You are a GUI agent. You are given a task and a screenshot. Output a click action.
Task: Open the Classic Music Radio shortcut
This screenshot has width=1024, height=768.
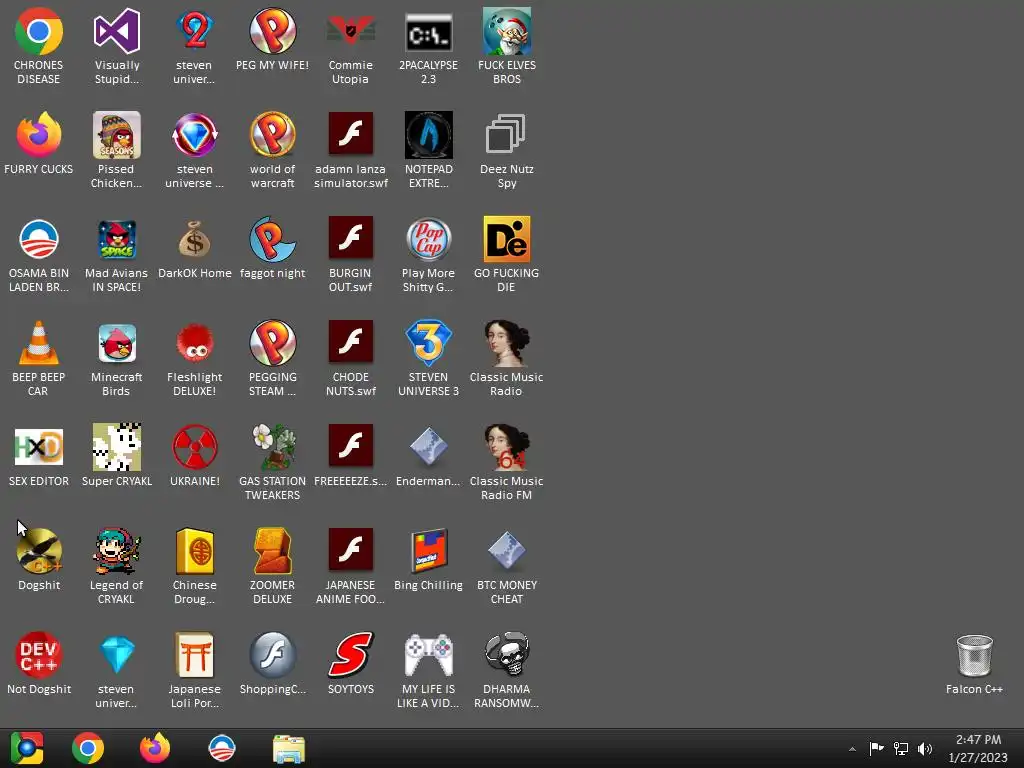pos(507,357)
